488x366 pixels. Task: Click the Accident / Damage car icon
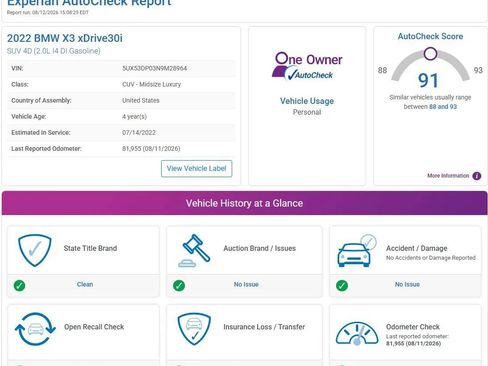pyautogui.click(x=356, y=251)
